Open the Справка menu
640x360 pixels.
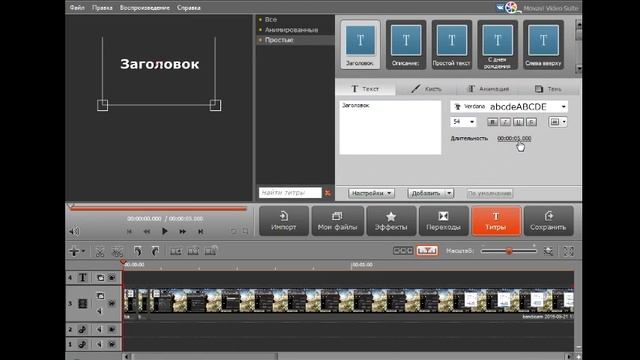pyautogui.click(x=189, y=8)
